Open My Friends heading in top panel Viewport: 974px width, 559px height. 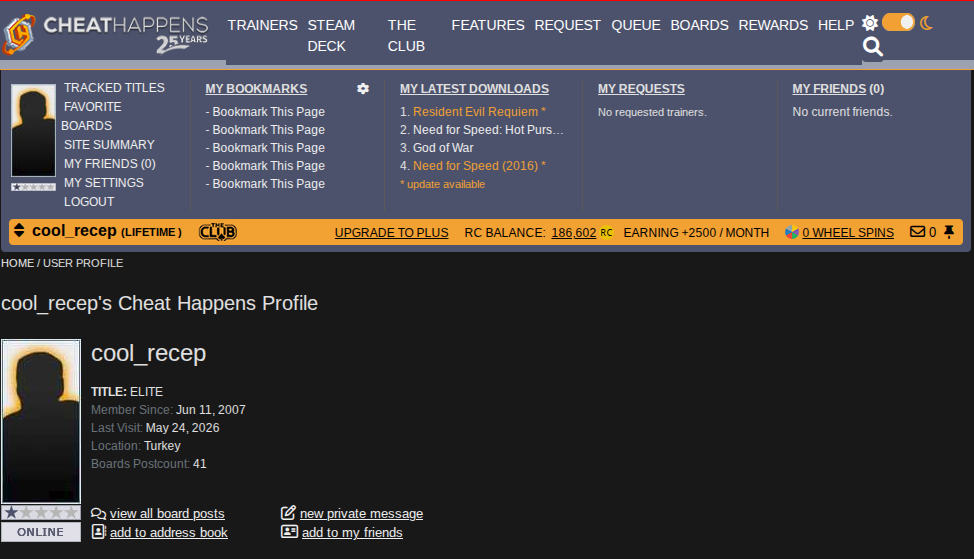pyautogui.click(x=829, y=89)
